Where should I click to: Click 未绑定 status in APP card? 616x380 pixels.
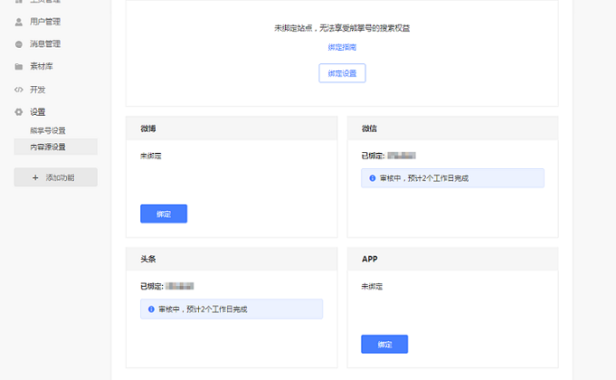(372, 286)
